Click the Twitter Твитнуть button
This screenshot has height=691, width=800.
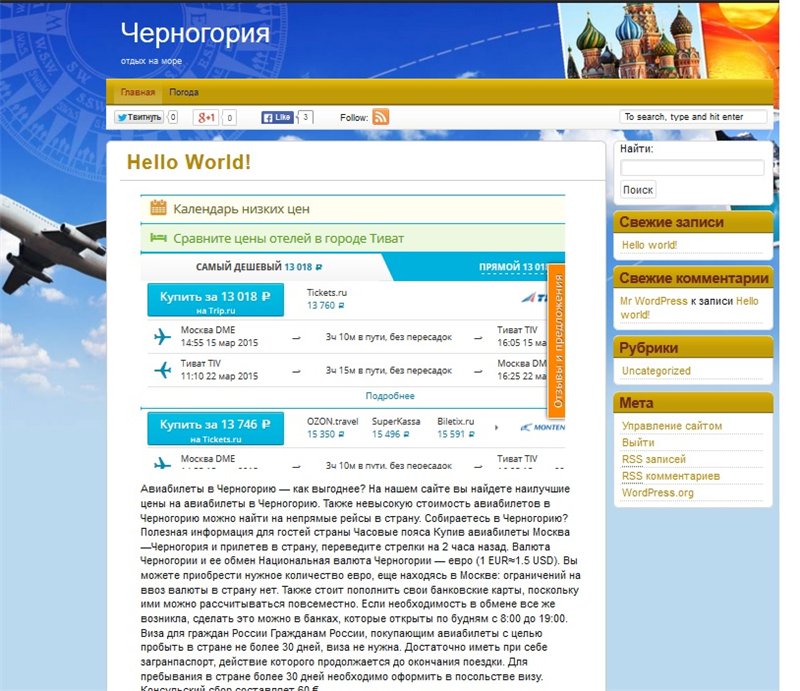[x=139, y=117]
